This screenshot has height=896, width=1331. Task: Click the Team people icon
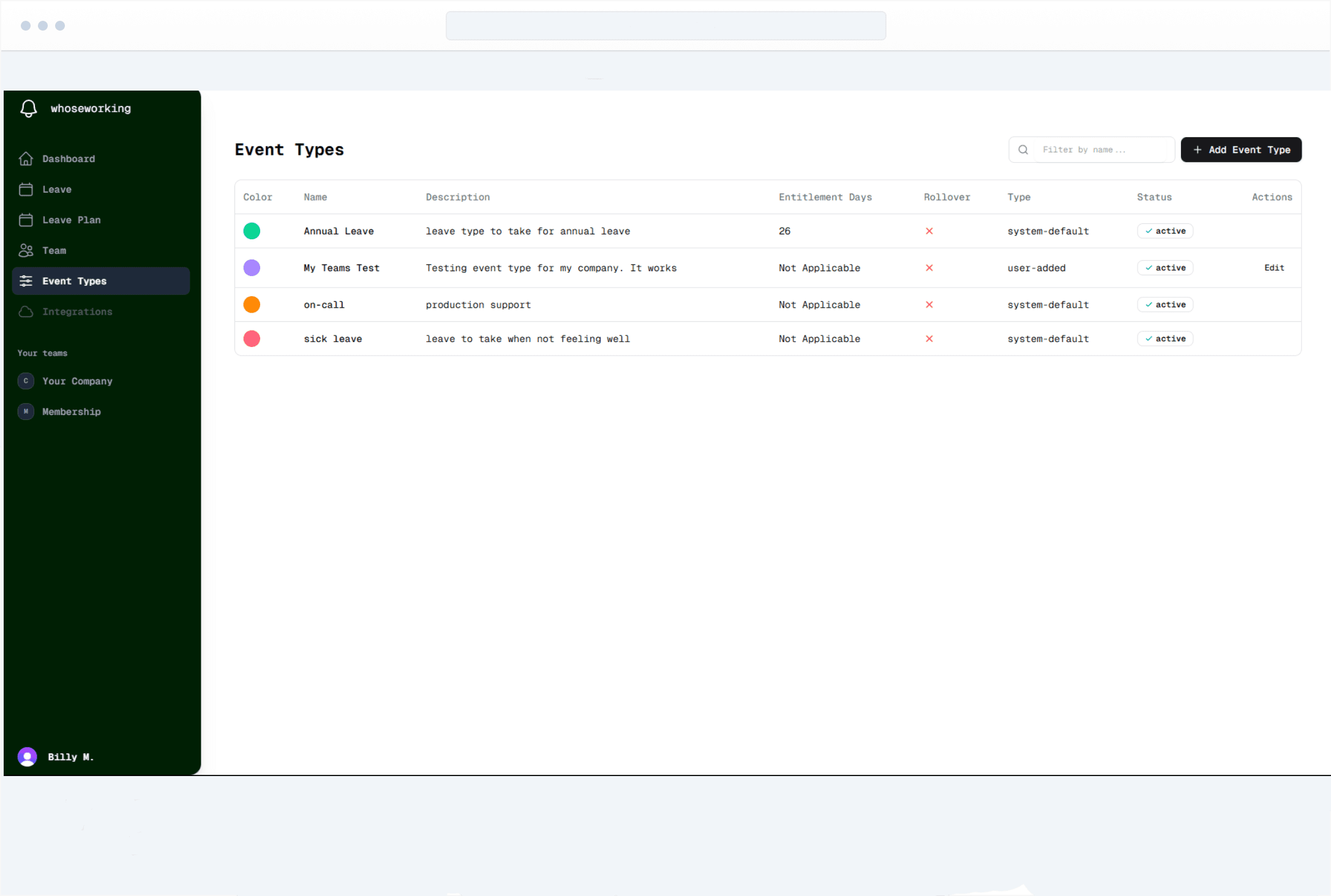26,250
